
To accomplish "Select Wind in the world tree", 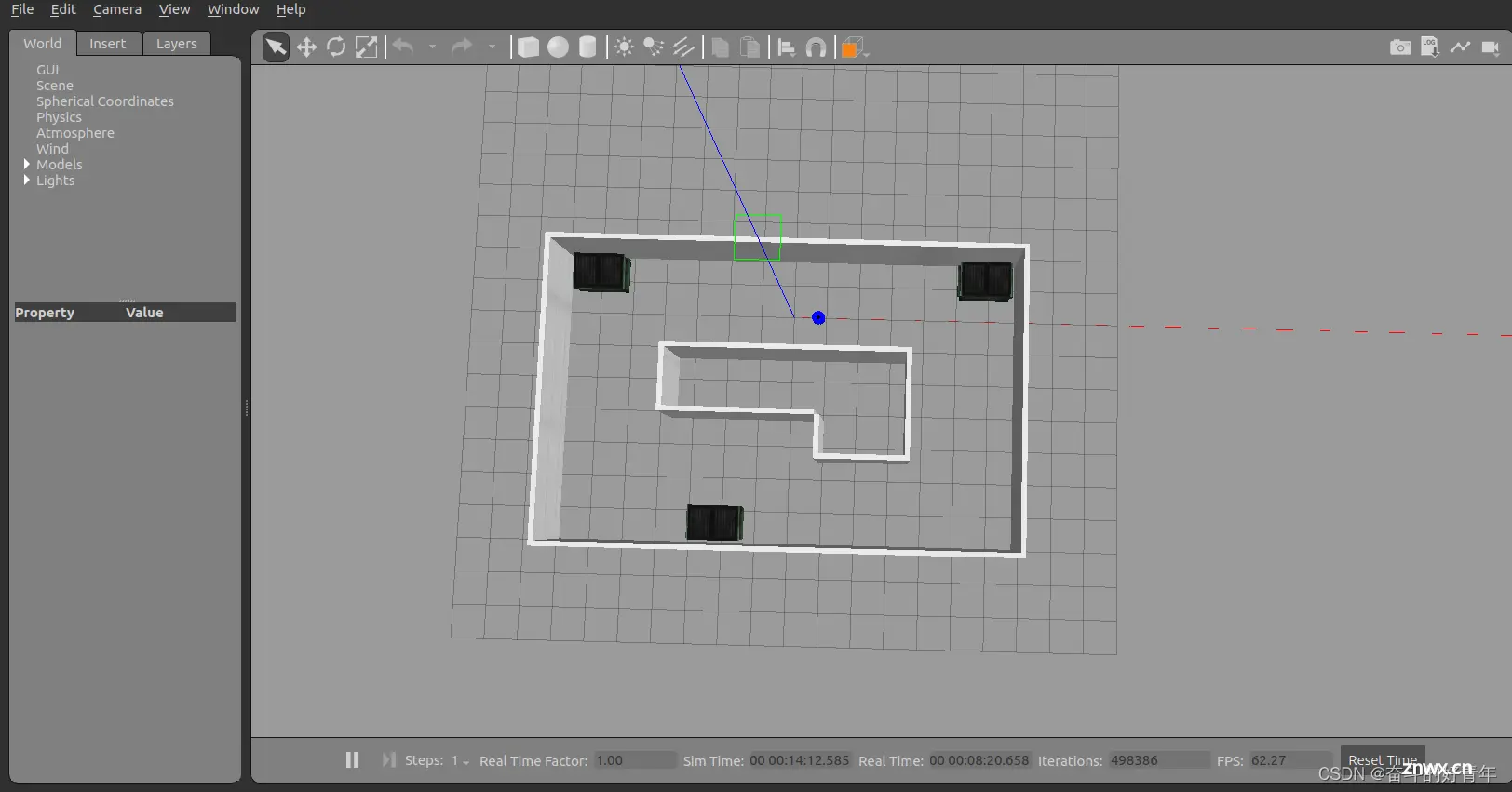I will pyautogui.click(x=52, y=149).
